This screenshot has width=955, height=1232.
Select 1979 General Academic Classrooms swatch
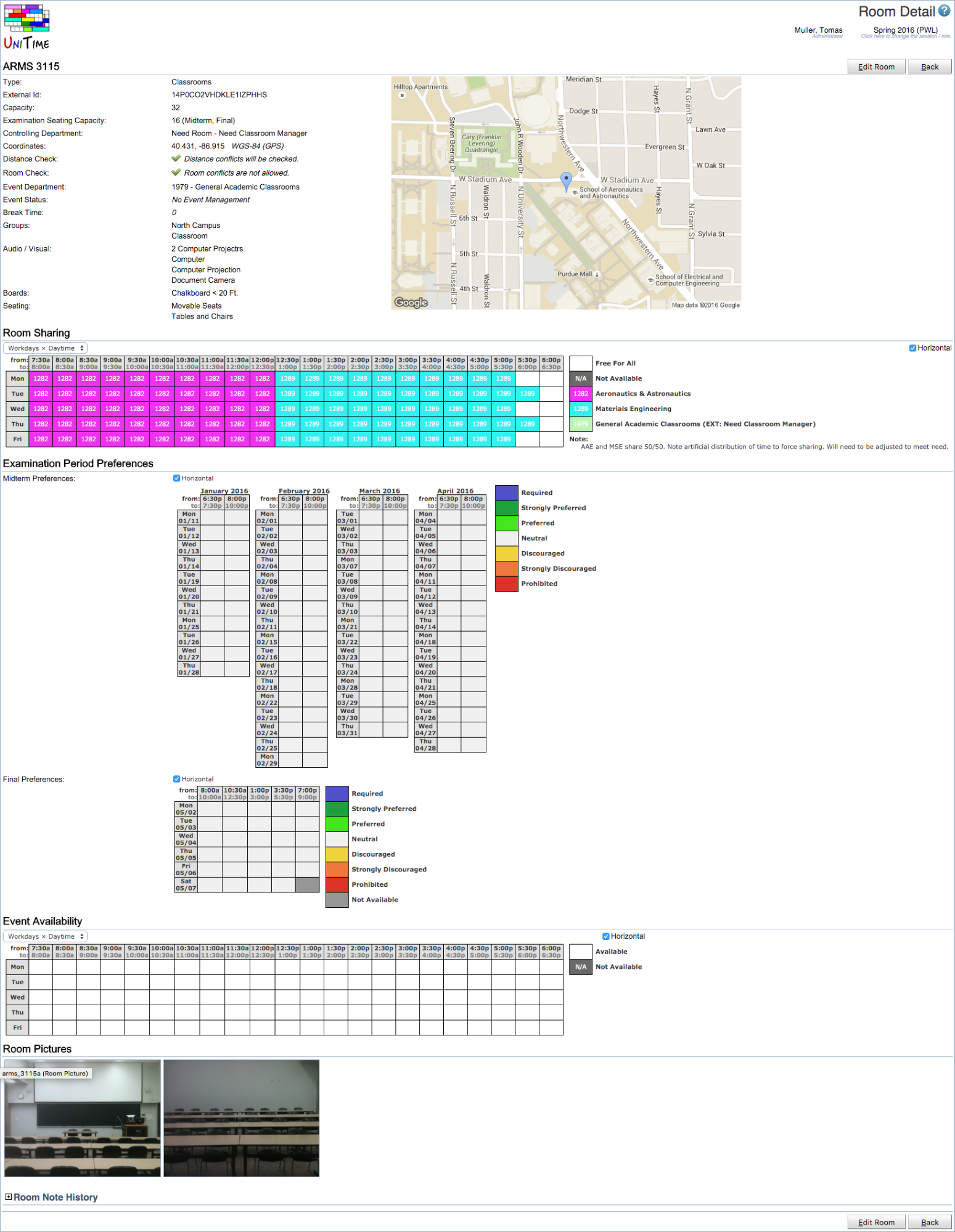581,424
